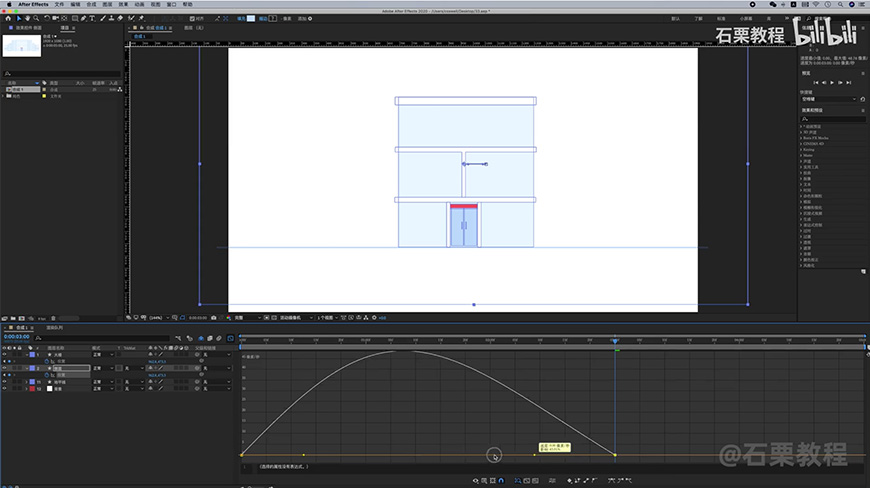Toggle the 对齐 snapping checkbox
870x488 pixels.
(x=192, y=18)
